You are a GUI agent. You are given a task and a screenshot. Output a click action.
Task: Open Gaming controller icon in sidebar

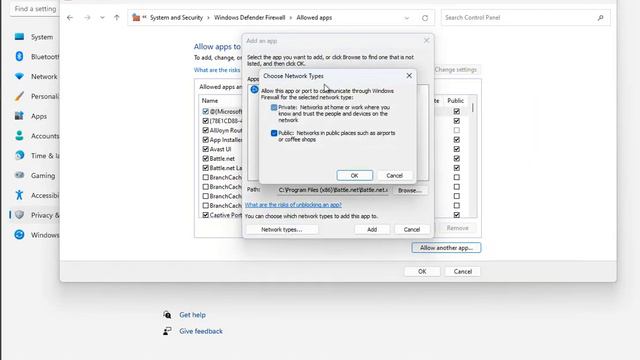point(19,175)
